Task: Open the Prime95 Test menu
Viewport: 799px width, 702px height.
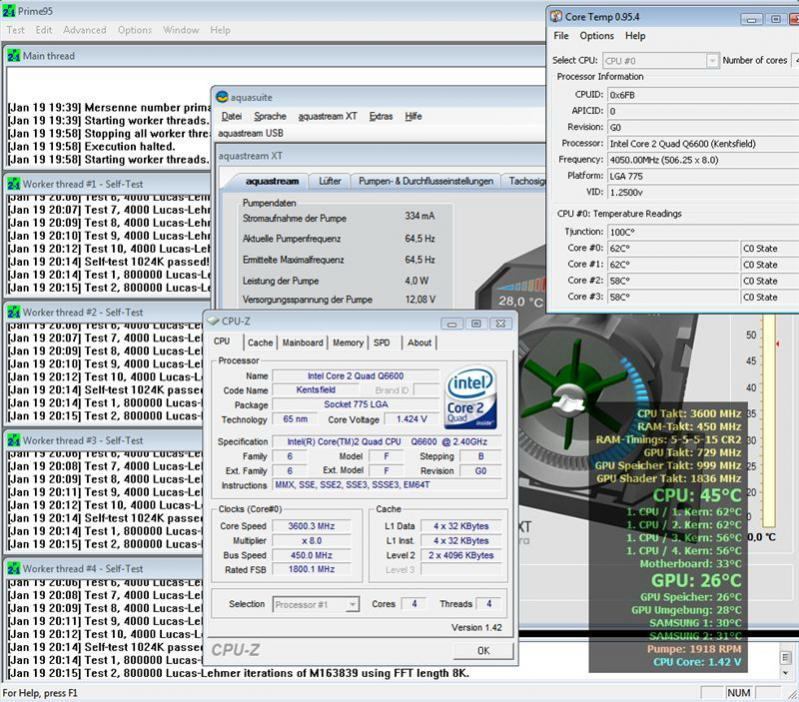Action: (x=15, y=30)
